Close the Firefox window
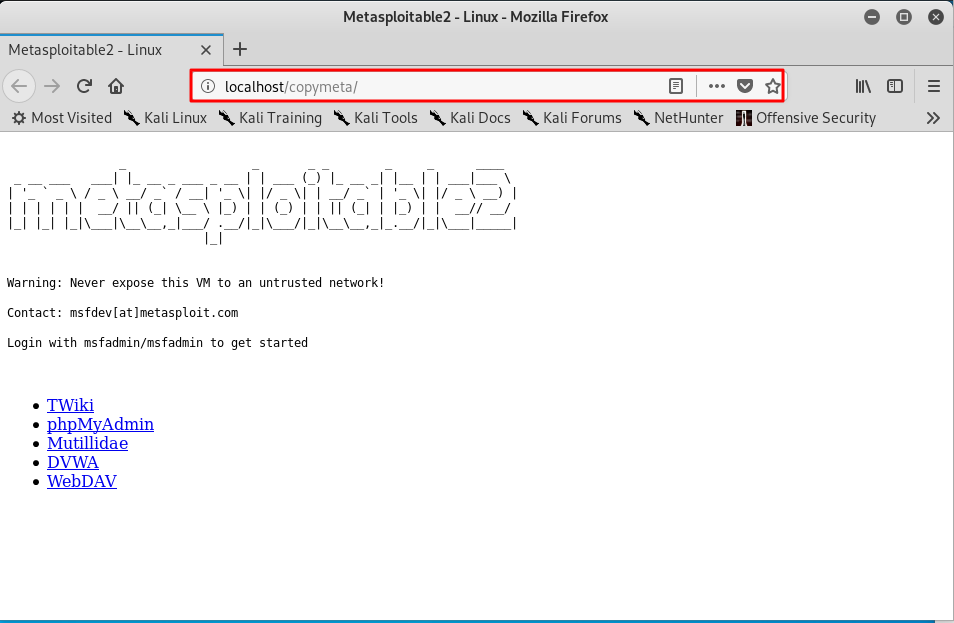 click(936, 17)
